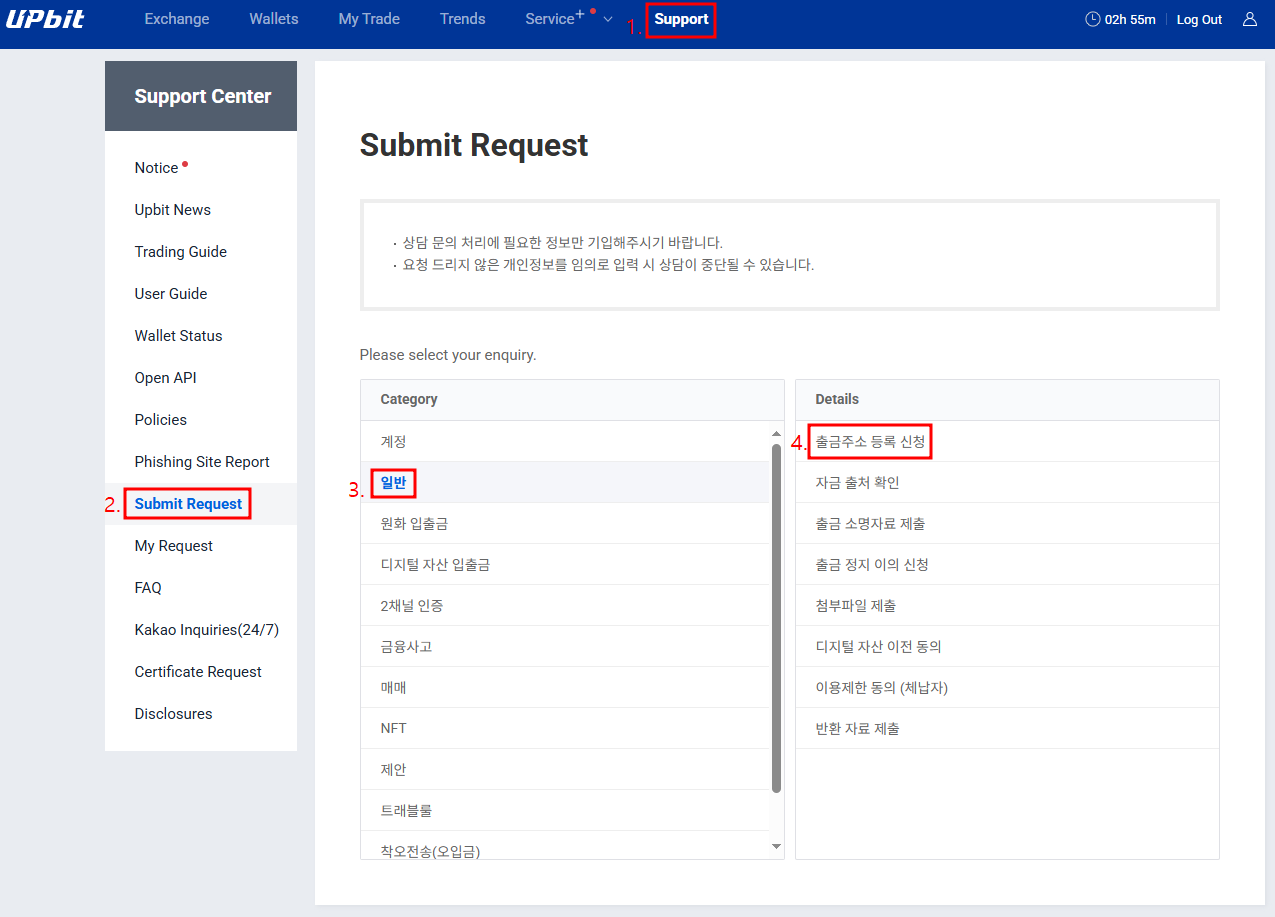The image size is (1275, 917).
Task: Open the My Trade page
Action: [368, 18]
